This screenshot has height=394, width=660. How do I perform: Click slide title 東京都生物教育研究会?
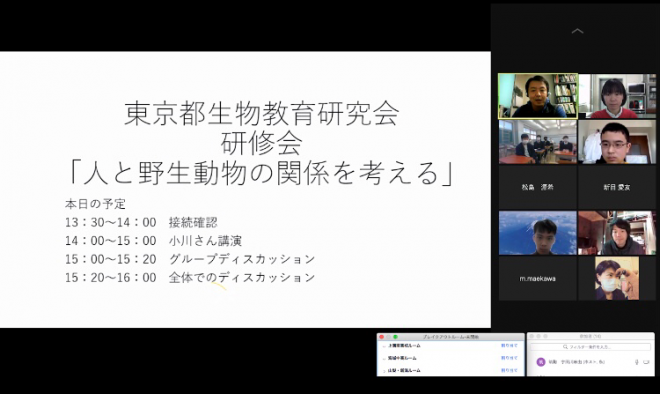coord(261,114)
